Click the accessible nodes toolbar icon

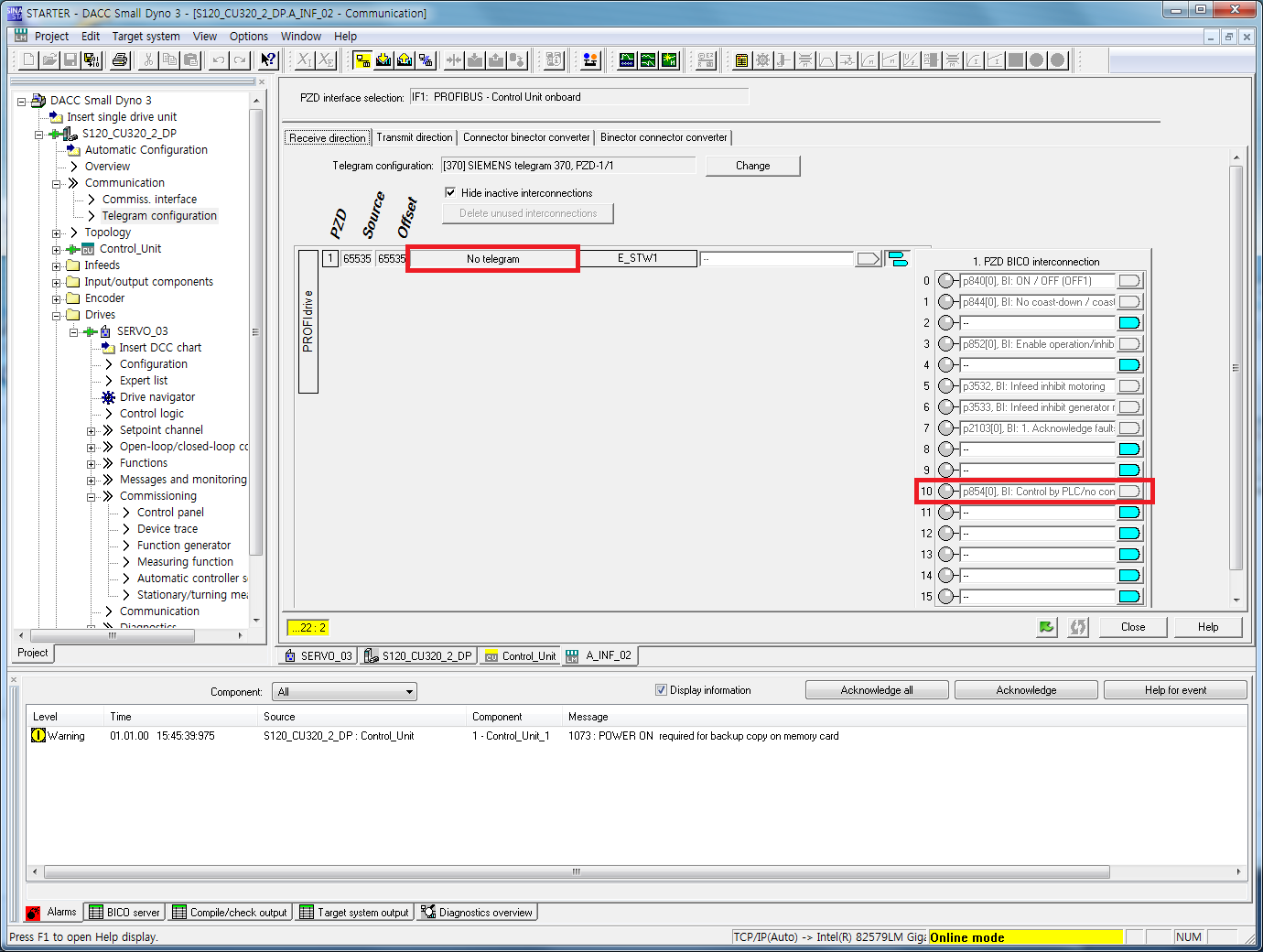pos(590,59)
